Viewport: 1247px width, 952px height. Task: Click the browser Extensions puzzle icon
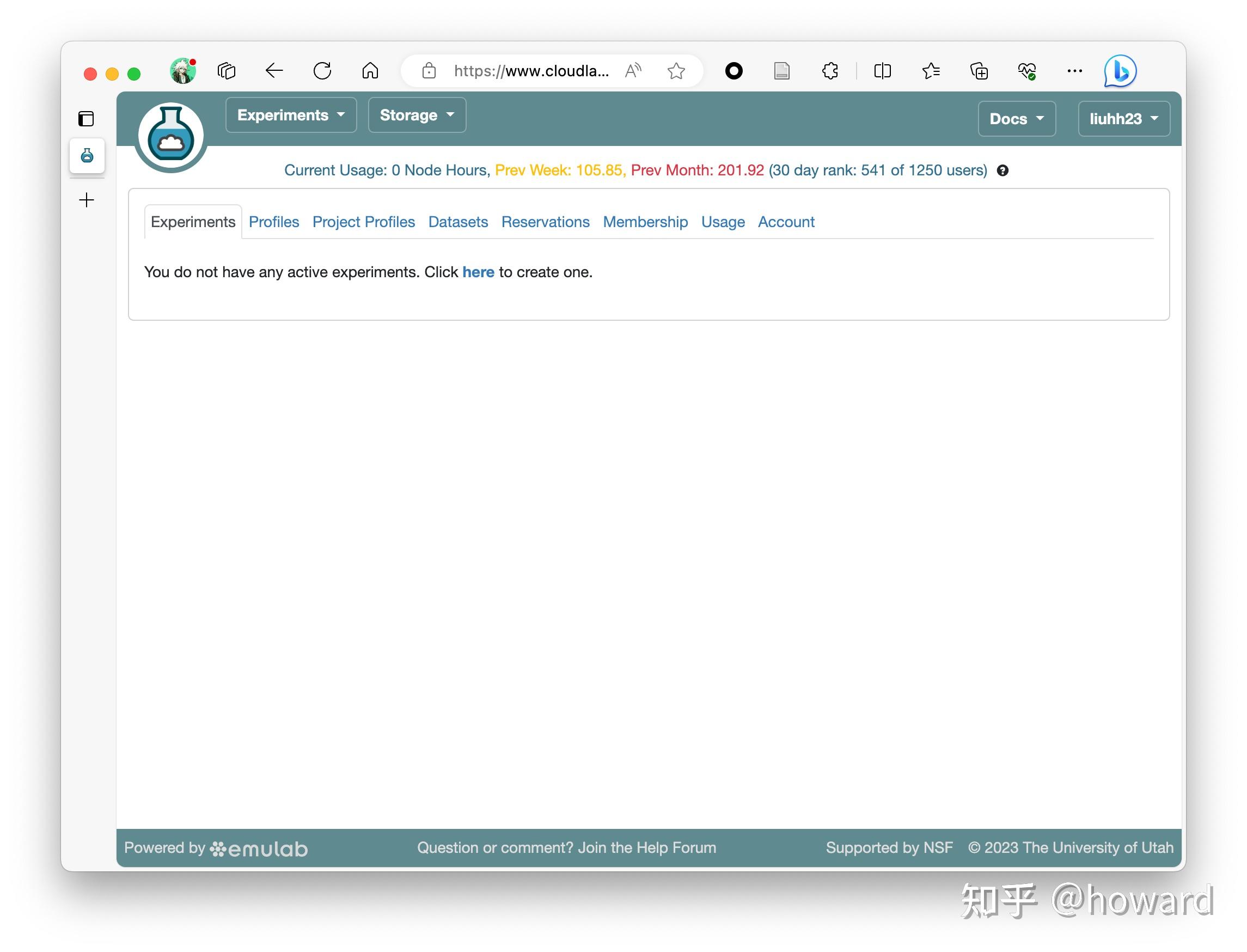(x=830, y=71)
